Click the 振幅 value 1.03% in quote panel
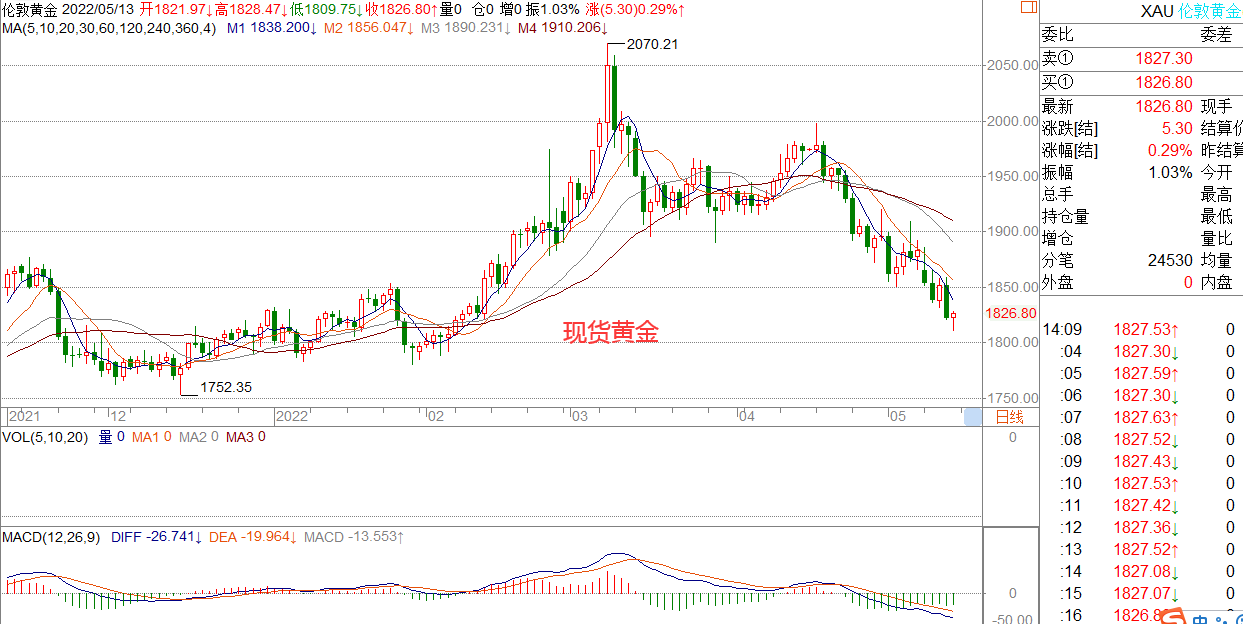Image resolution: width=1243 pixels, height=624 pixels. click(x=1169, y=172)
